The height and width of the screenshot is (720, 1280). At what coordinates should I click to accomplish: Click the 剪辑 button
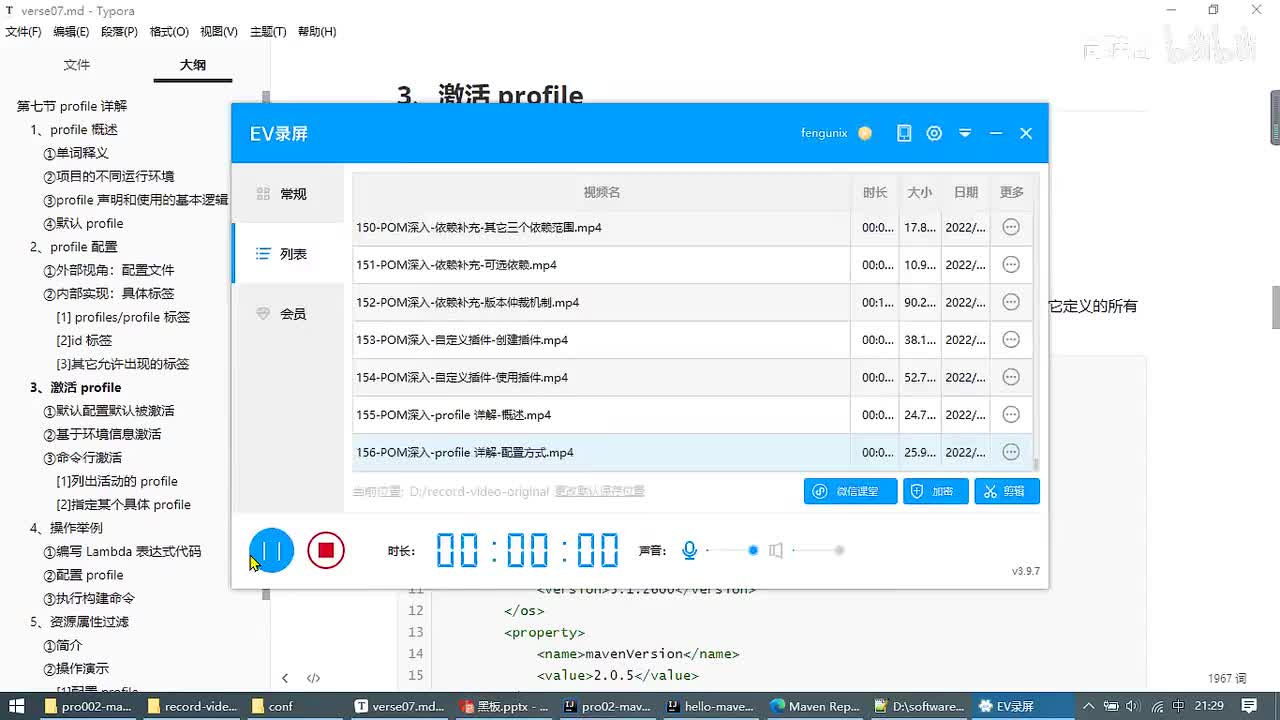pos(1007,491)
